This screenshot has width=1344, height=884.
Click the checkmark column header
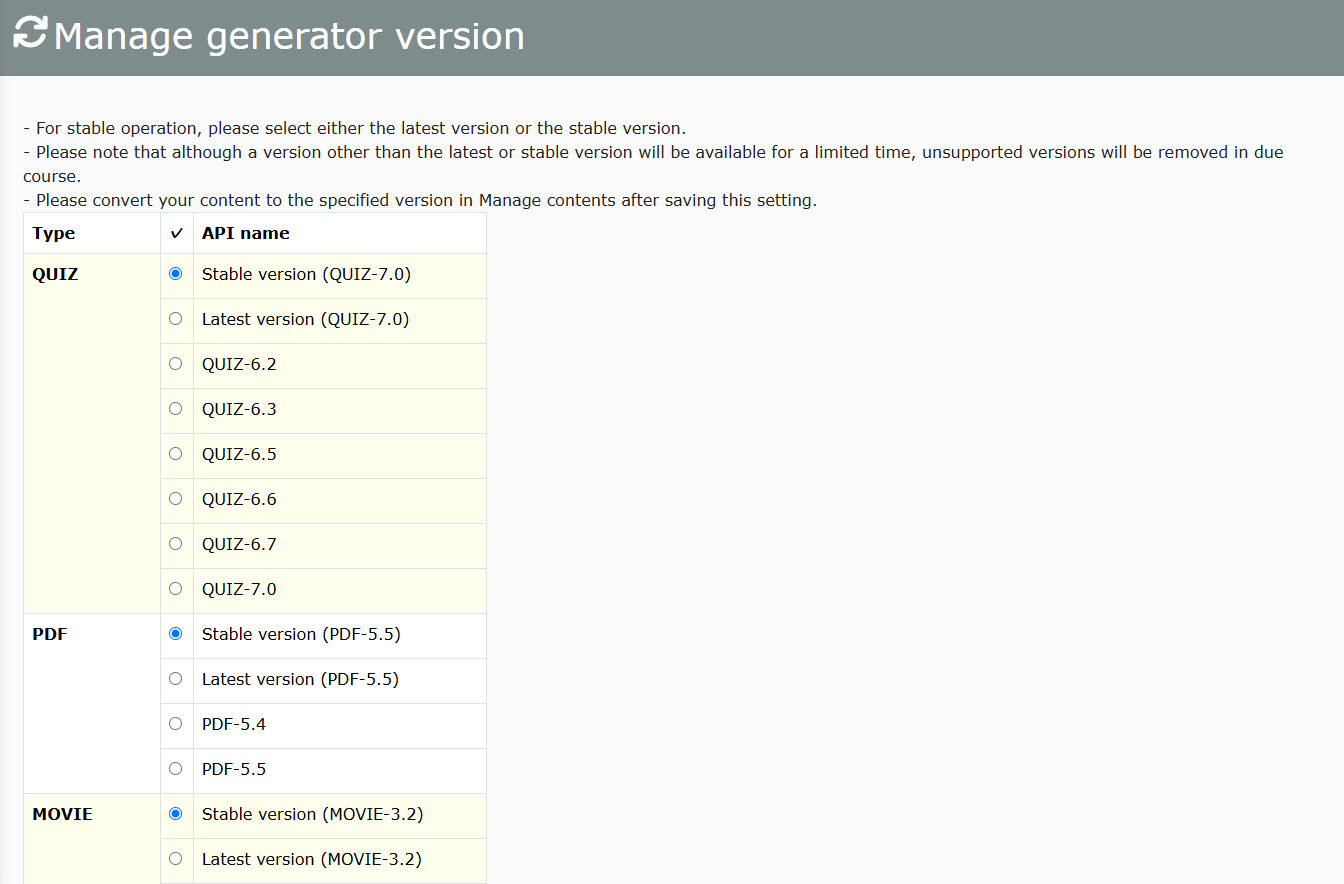[x=177, y=233]
